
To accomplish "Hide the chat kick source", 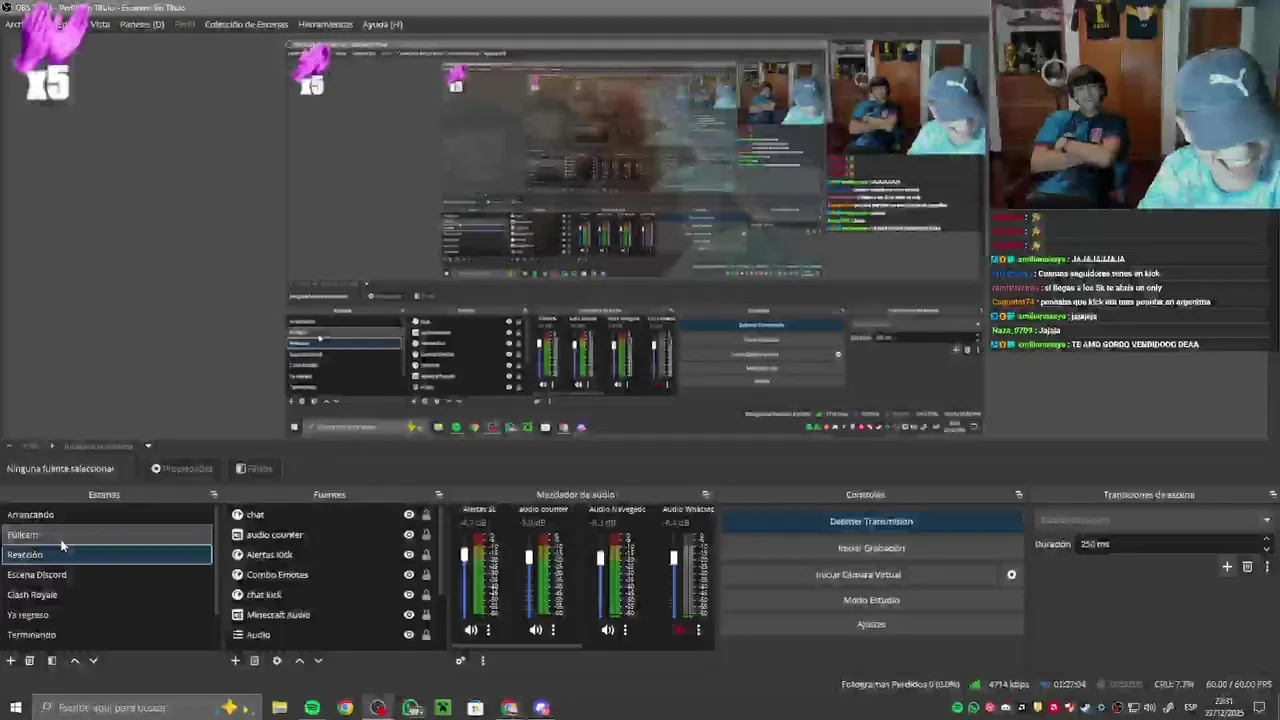I will pyautogui.click(x=408, y=595).
